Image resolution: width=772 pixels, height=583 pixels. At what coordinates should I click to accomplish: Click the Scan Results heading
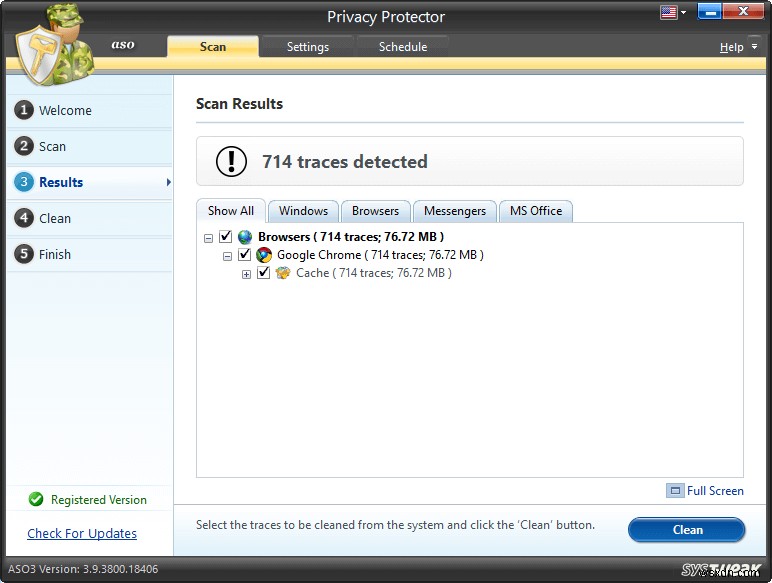coord(239,104)
